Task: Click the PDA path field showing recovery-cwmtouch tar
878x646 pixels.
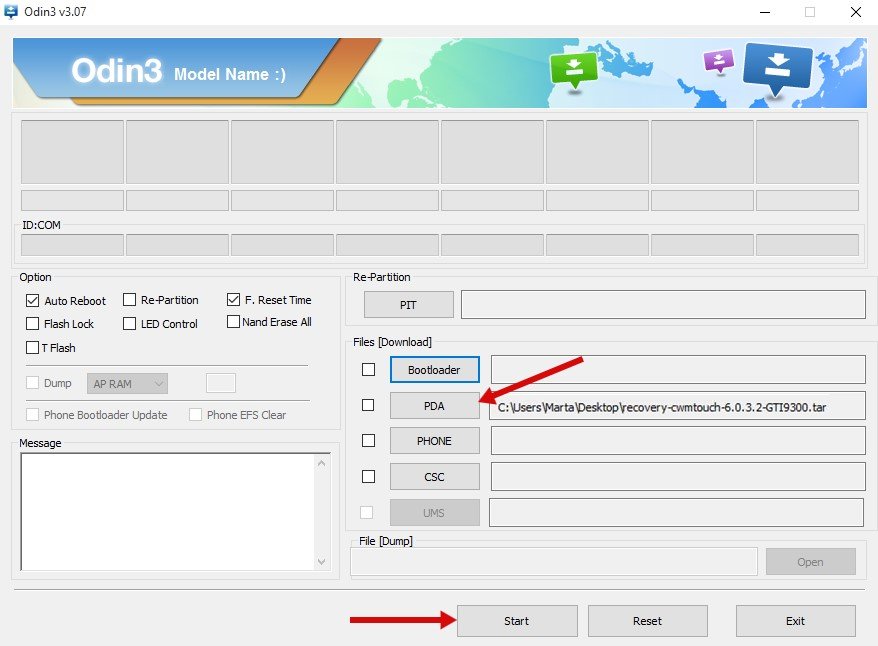Action: (678, 406)
